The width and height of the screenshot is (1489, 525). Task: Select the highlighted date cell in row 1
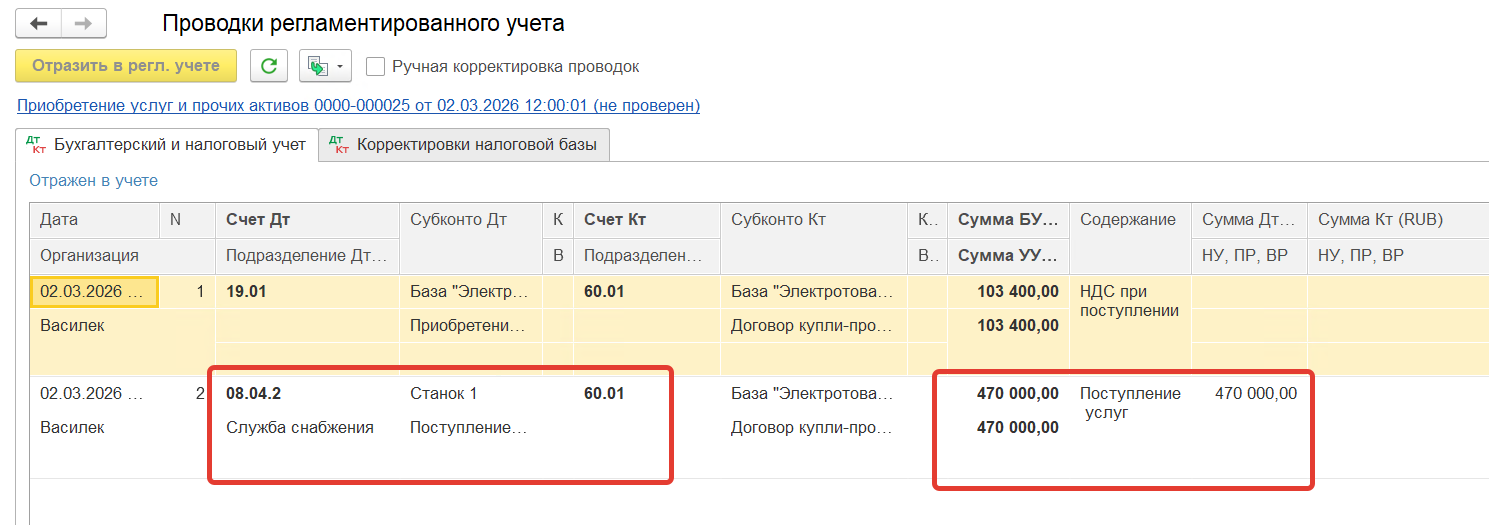point(95,292)
